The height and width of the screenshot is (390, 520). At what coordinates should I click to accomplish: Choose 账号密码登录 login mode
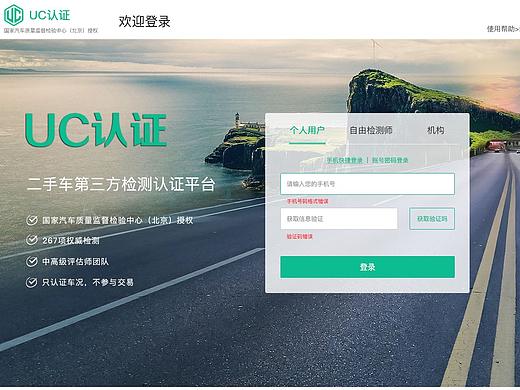click(390, 160)
